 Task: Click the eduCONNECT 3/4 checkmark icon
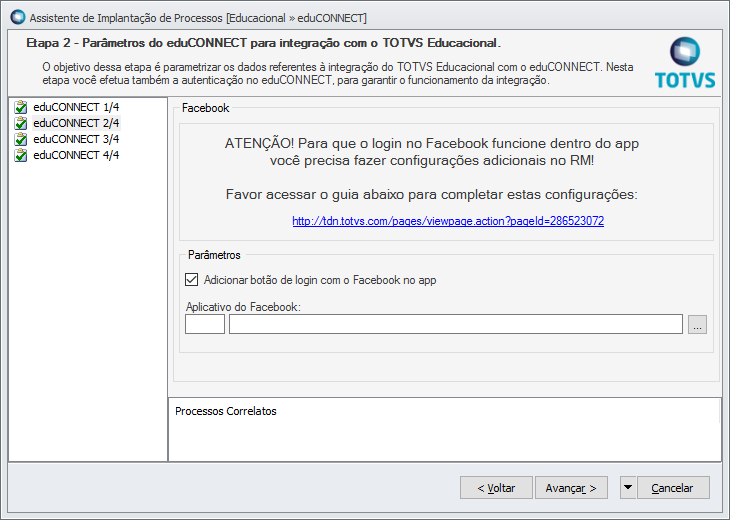[x=21, y=140]
